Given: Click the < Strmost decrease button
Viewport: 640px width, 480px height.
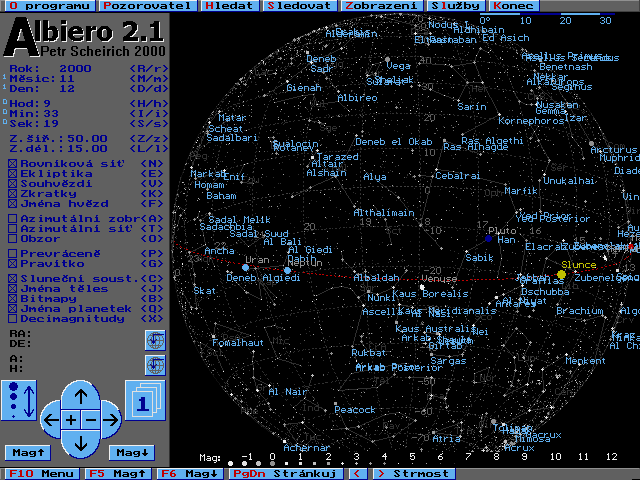Looking at the screenshot, I should pos(358,474).
